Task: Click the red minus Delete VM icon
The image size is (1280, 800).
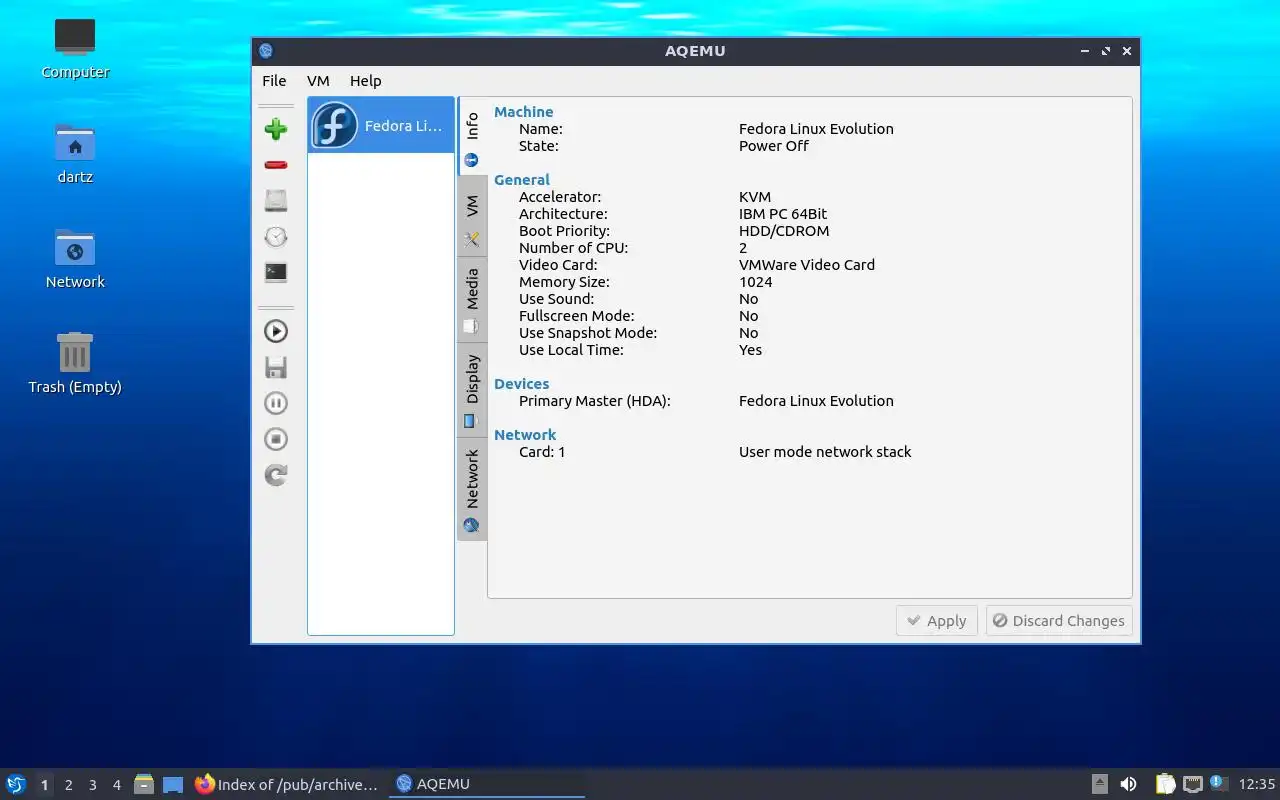Action: tap(276, 165)
